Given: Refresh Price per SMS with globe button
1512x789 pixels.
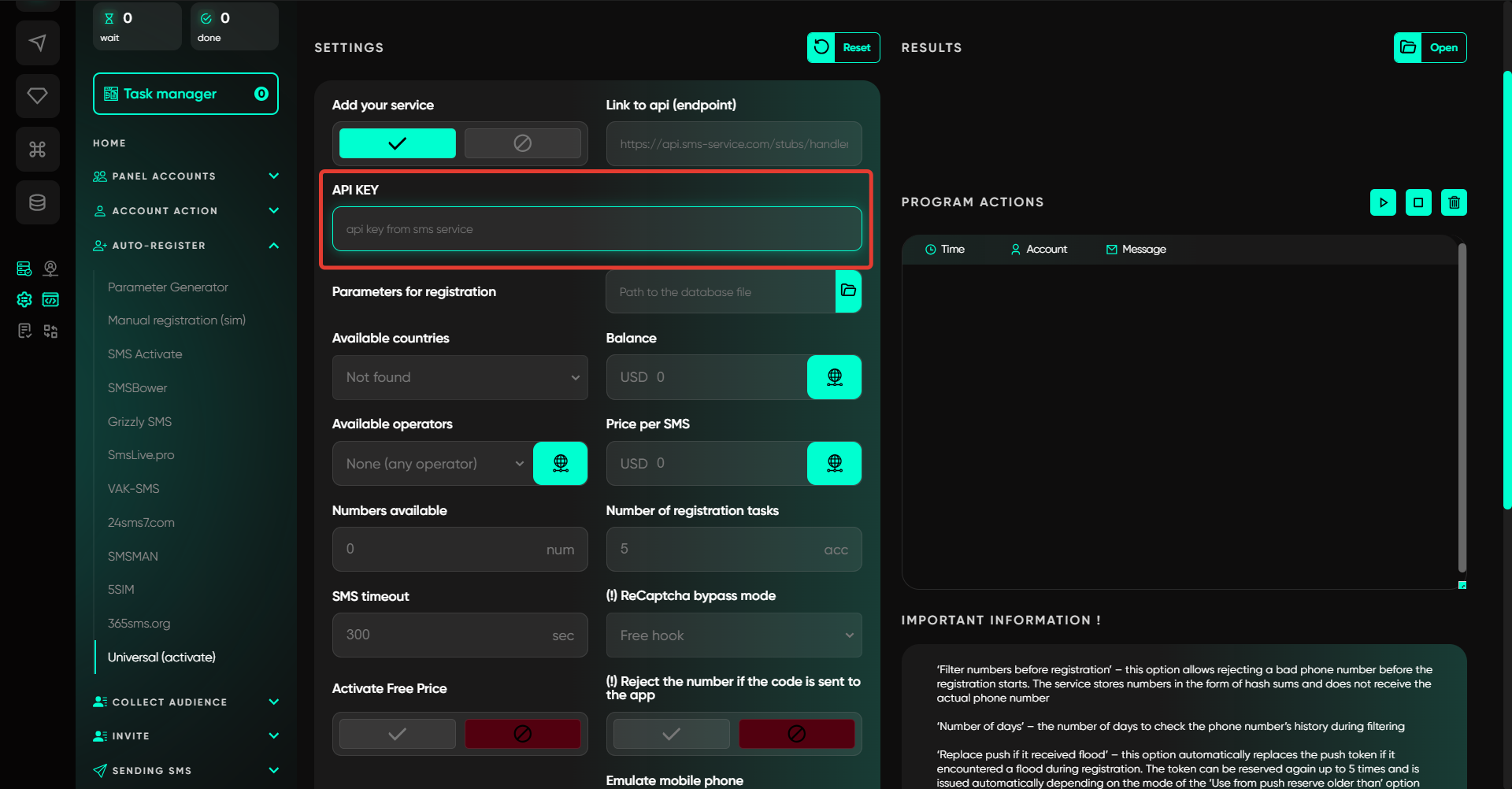Looking at the screenshot, I should point(834,463).
